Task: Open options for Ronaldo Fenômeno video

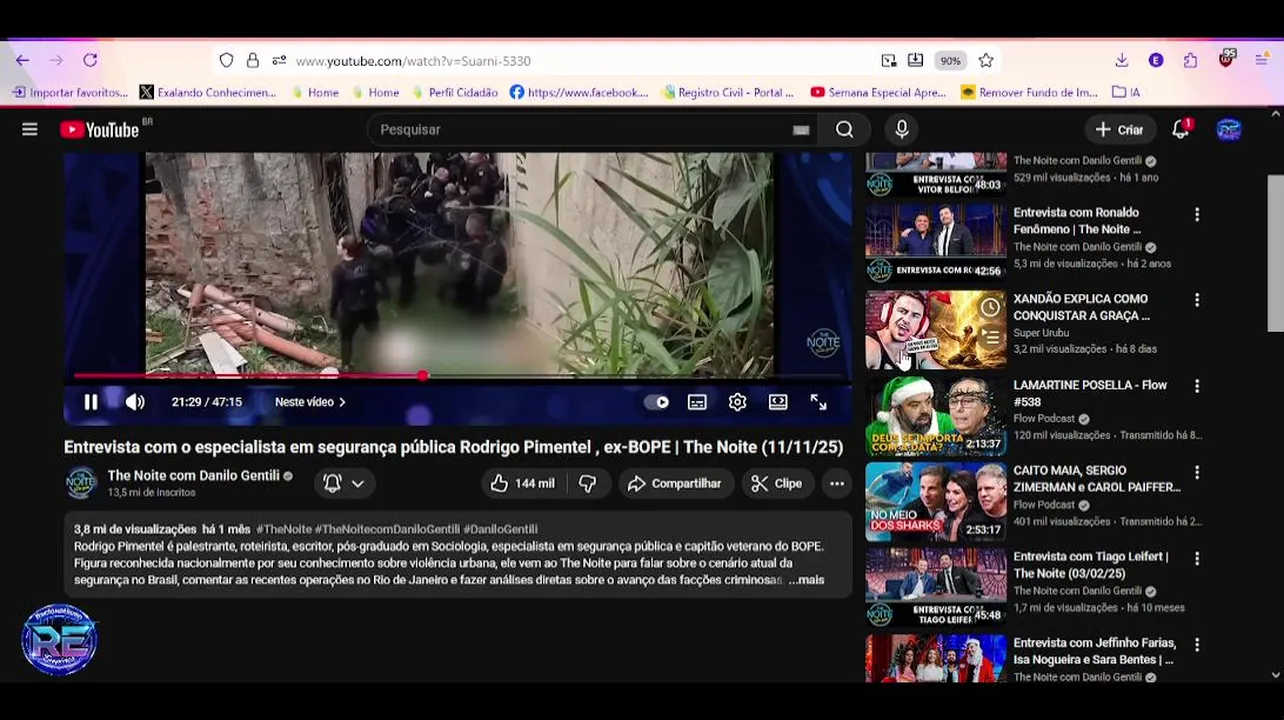Action: click(x=1197, y=214)
